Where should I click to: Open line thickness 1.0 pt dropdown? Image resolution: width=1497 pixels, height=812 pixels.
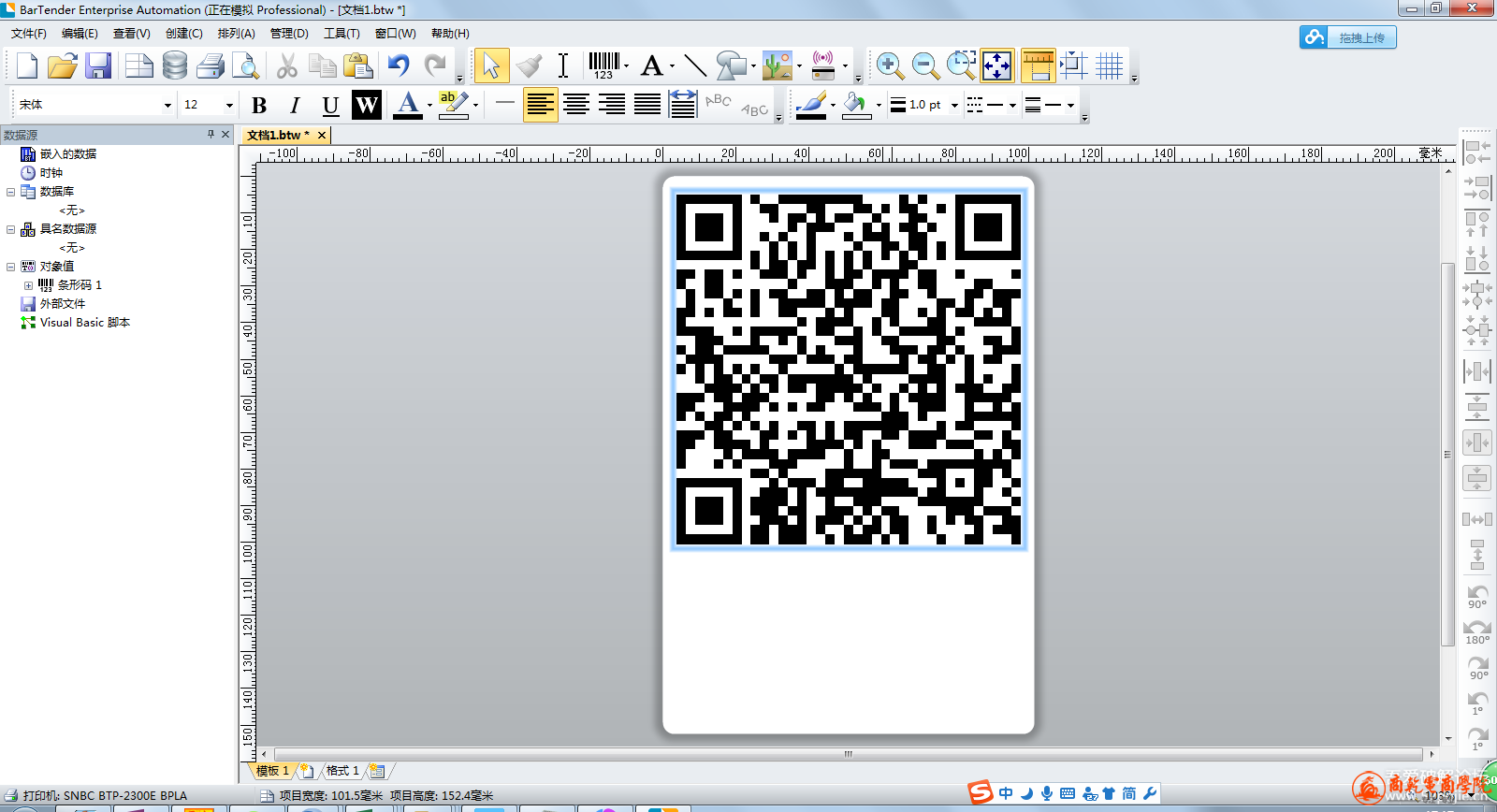[954, 105]
